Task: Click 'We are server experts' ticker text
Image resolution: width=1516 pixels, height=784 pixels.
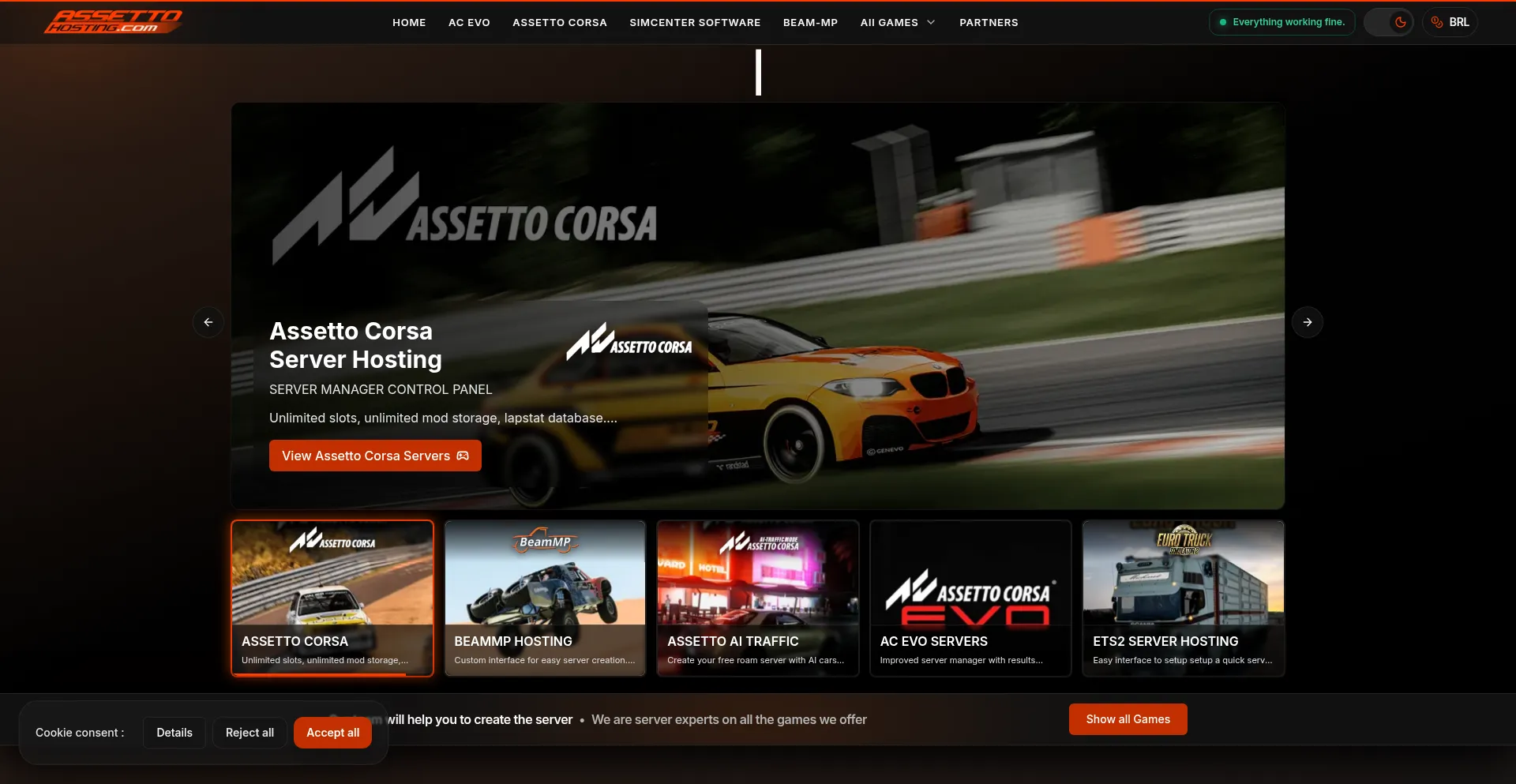Action: (729, 719)
